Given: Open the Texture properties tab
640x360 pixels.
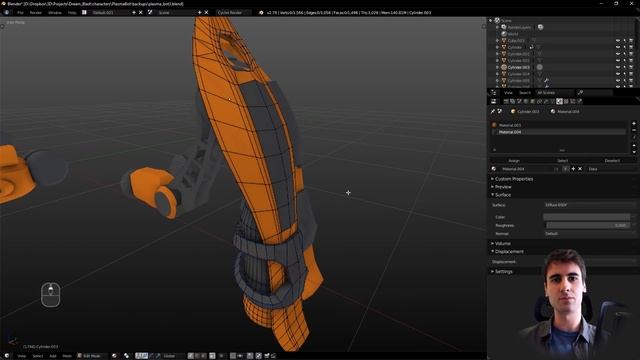Looking at the screenshot, I should (x=566, y=101).
